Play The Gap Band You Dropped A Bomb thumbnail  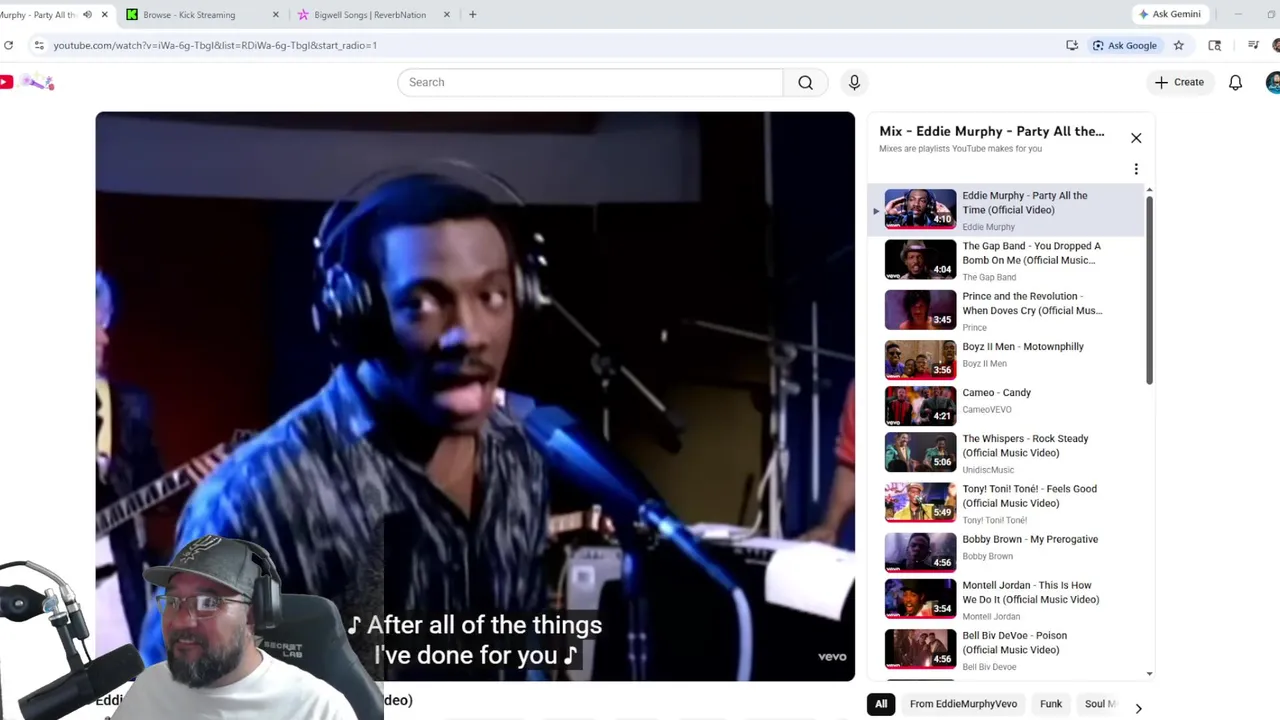tap(920, 259)
